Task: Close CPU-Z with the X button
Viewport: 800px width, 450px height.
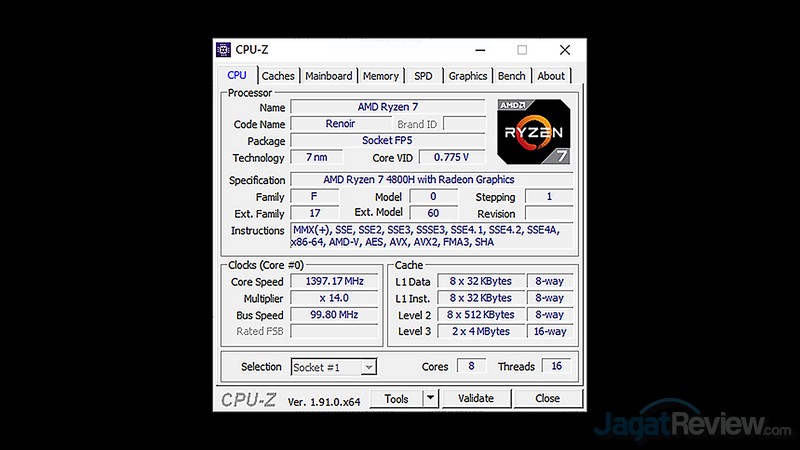Action: (x=565, y=50)
